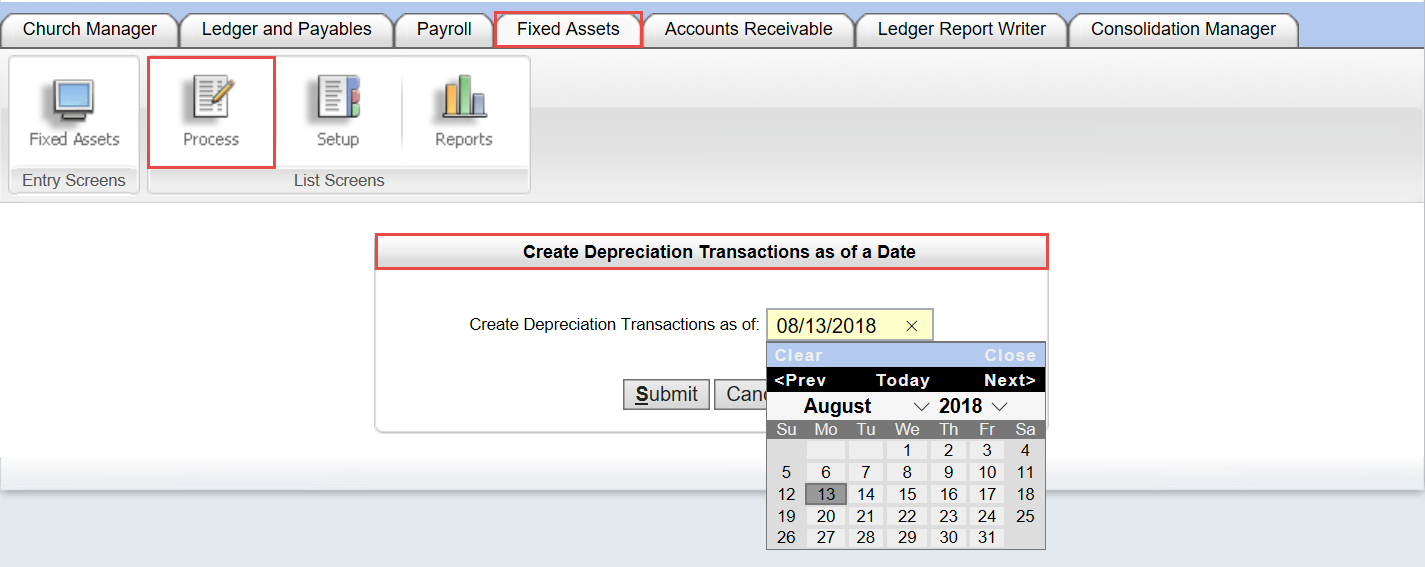Select August 5 in the calendar
This screenshot has width=1425, height=567.
[787, 473]
